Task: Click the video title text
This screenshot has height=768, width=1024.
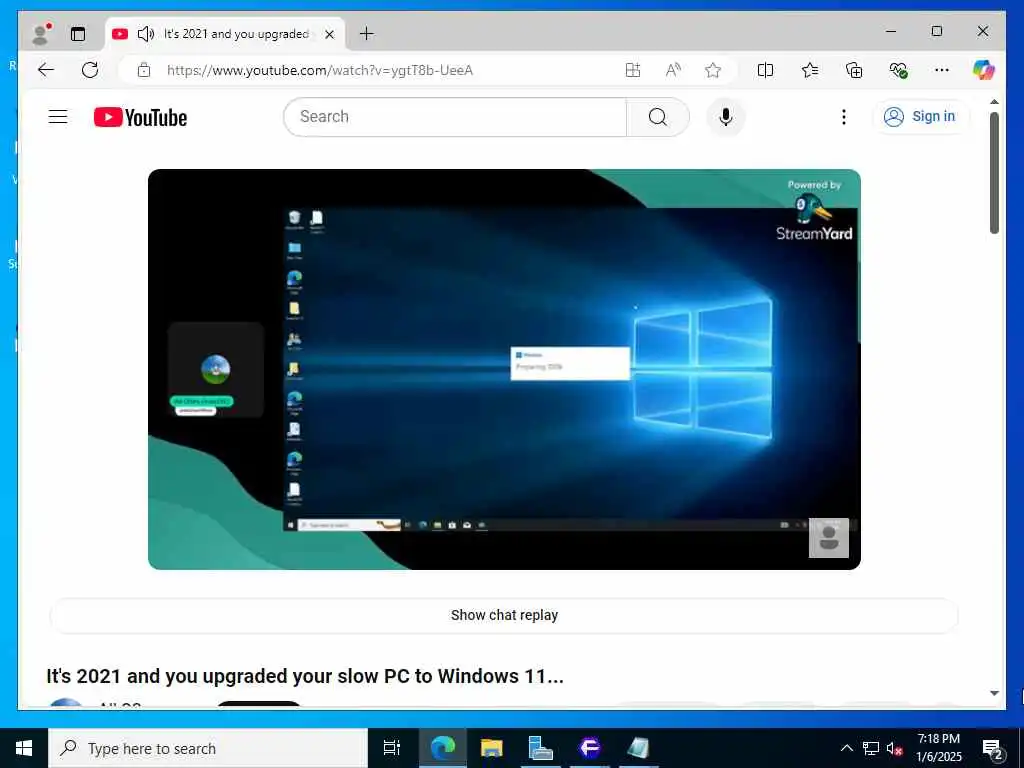Action: 305,675
